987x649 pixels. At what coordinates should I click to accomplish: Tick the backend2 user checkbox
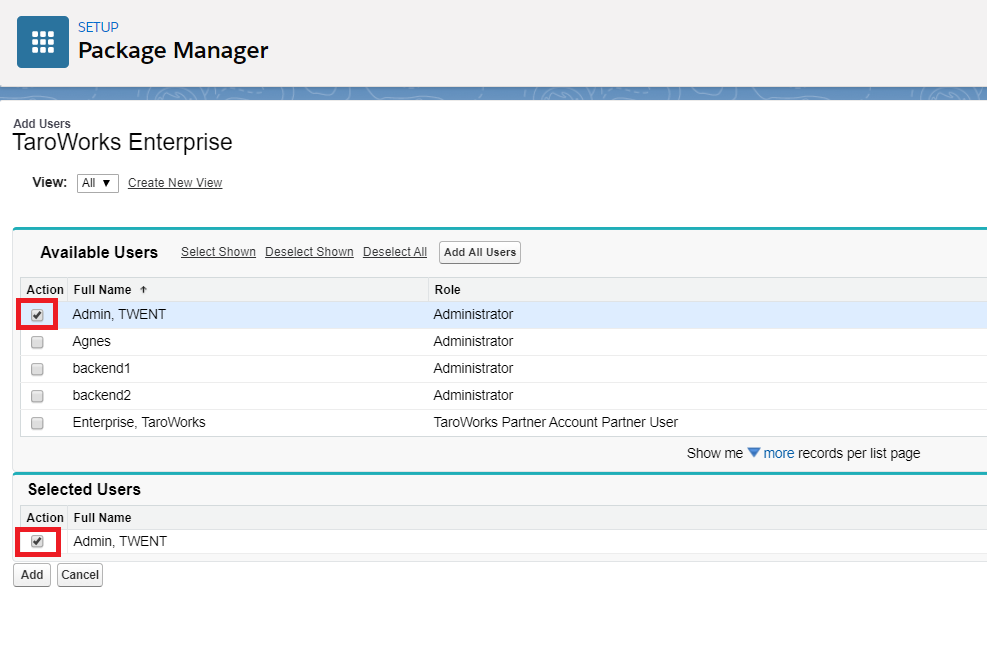click(x=37, y=396)
